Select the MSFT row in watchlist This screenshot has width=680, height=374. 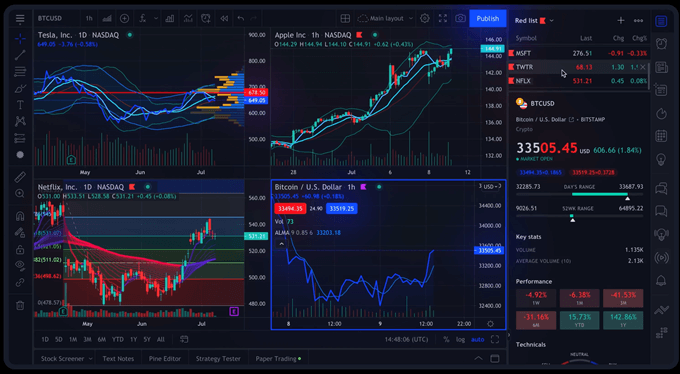pyautogui.click(x=579, y=53)
